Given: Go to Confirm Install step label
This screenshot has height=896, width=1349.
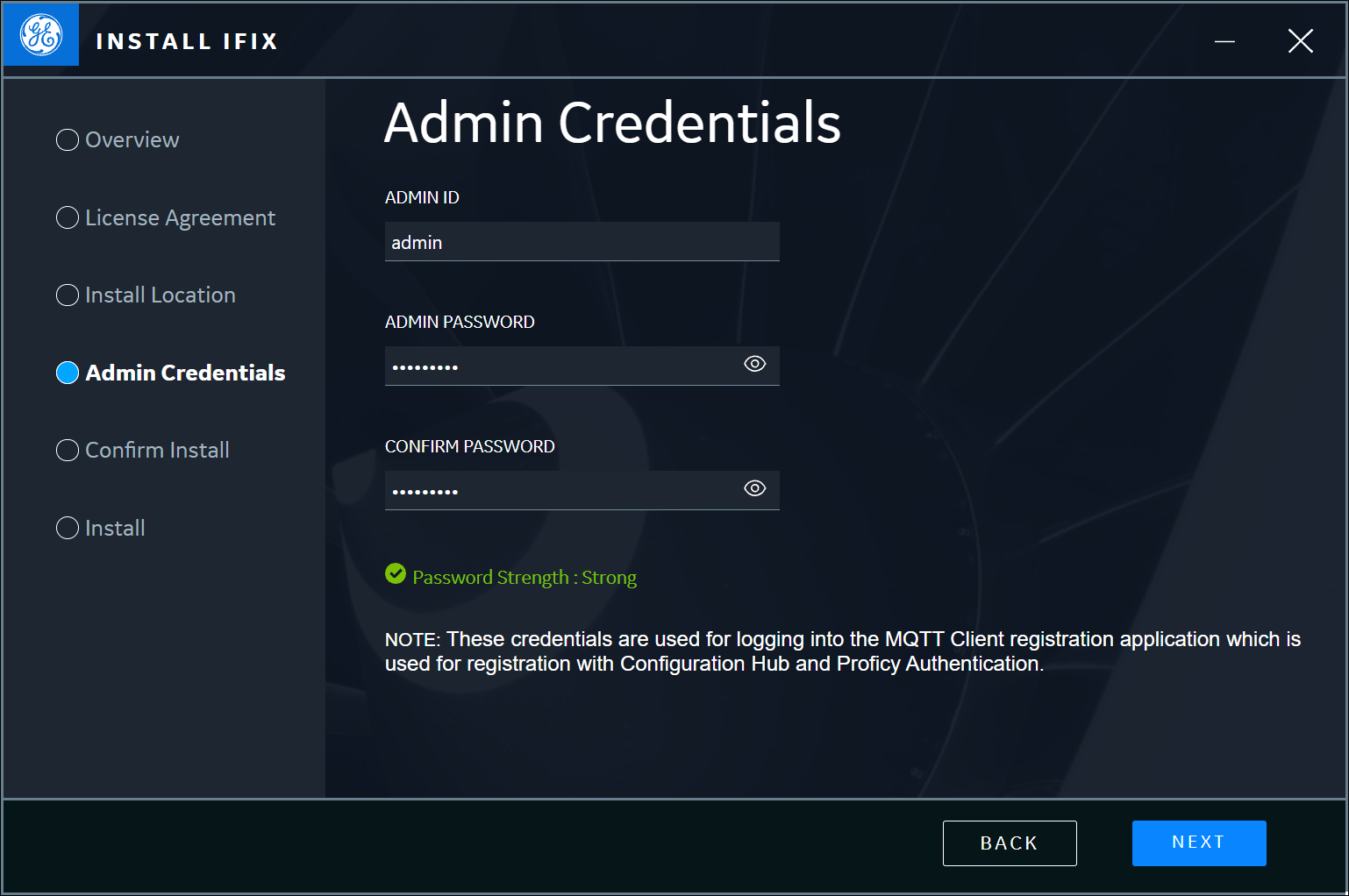Looking at the screenshot, I should tap(157, 451).
